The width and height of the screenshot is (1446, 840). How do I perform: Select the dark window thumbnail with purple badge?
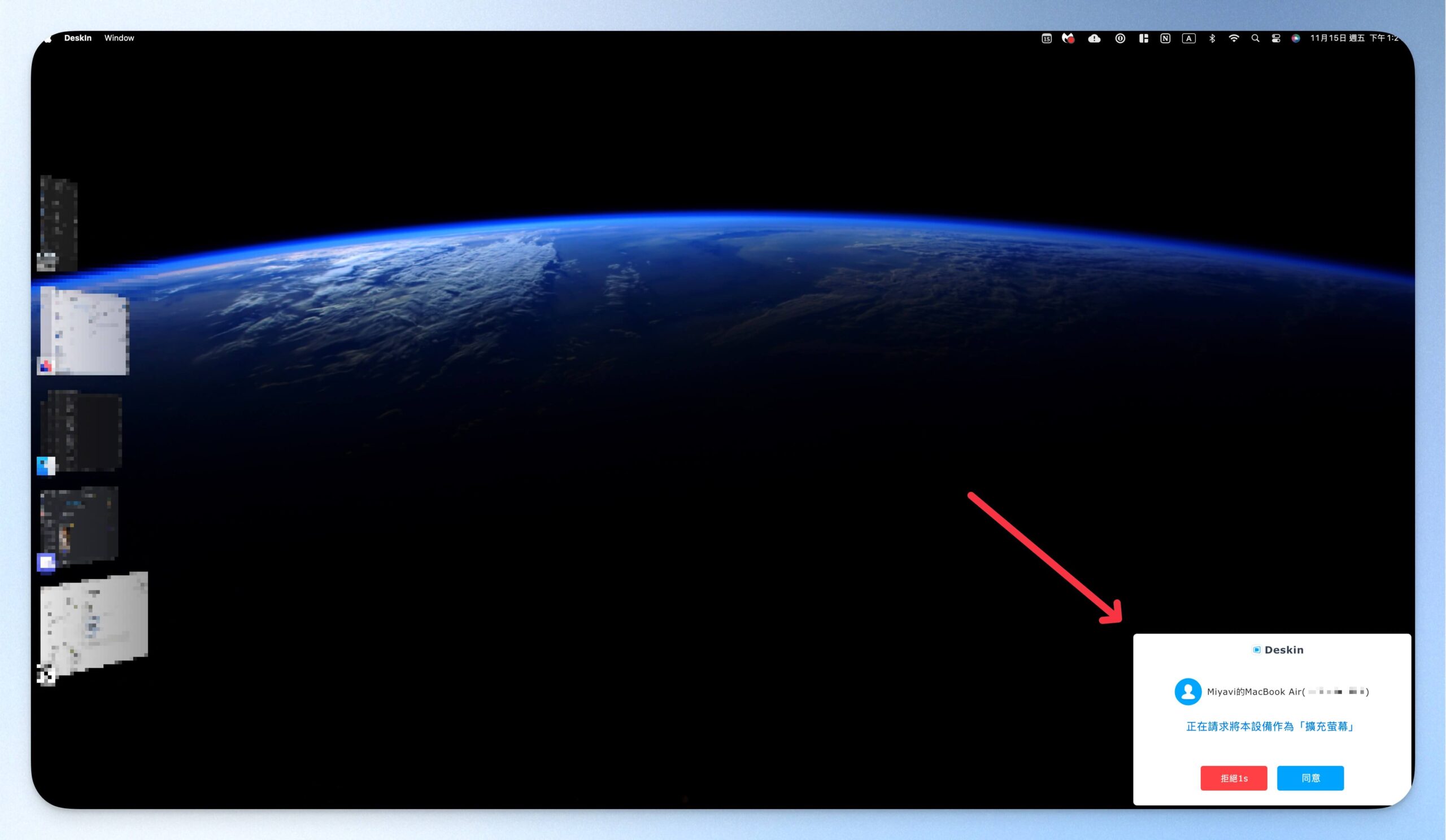pos(77,528)
